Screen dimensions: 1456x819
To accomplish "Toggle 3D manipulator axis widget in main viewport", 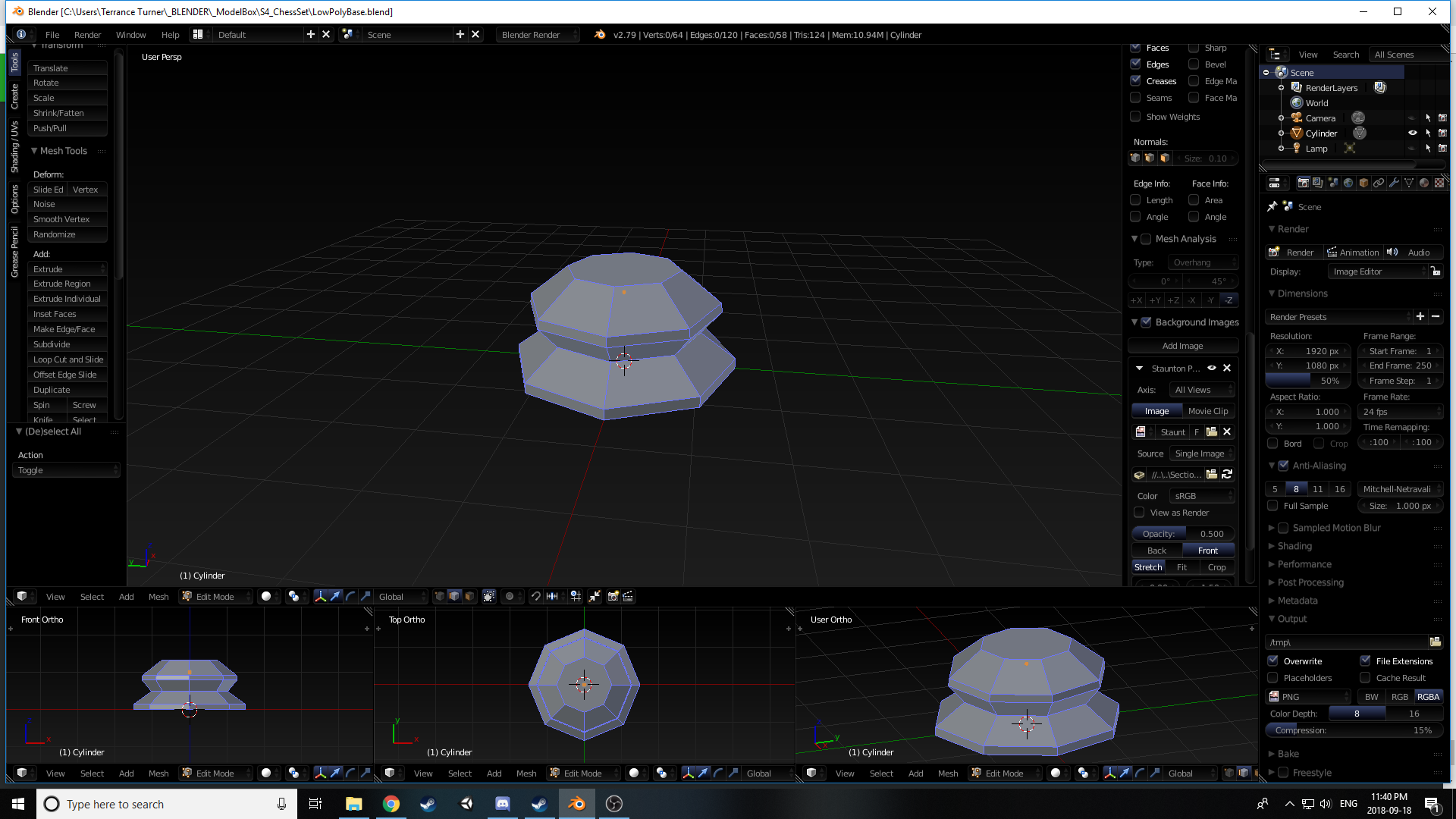I will 320,596.
